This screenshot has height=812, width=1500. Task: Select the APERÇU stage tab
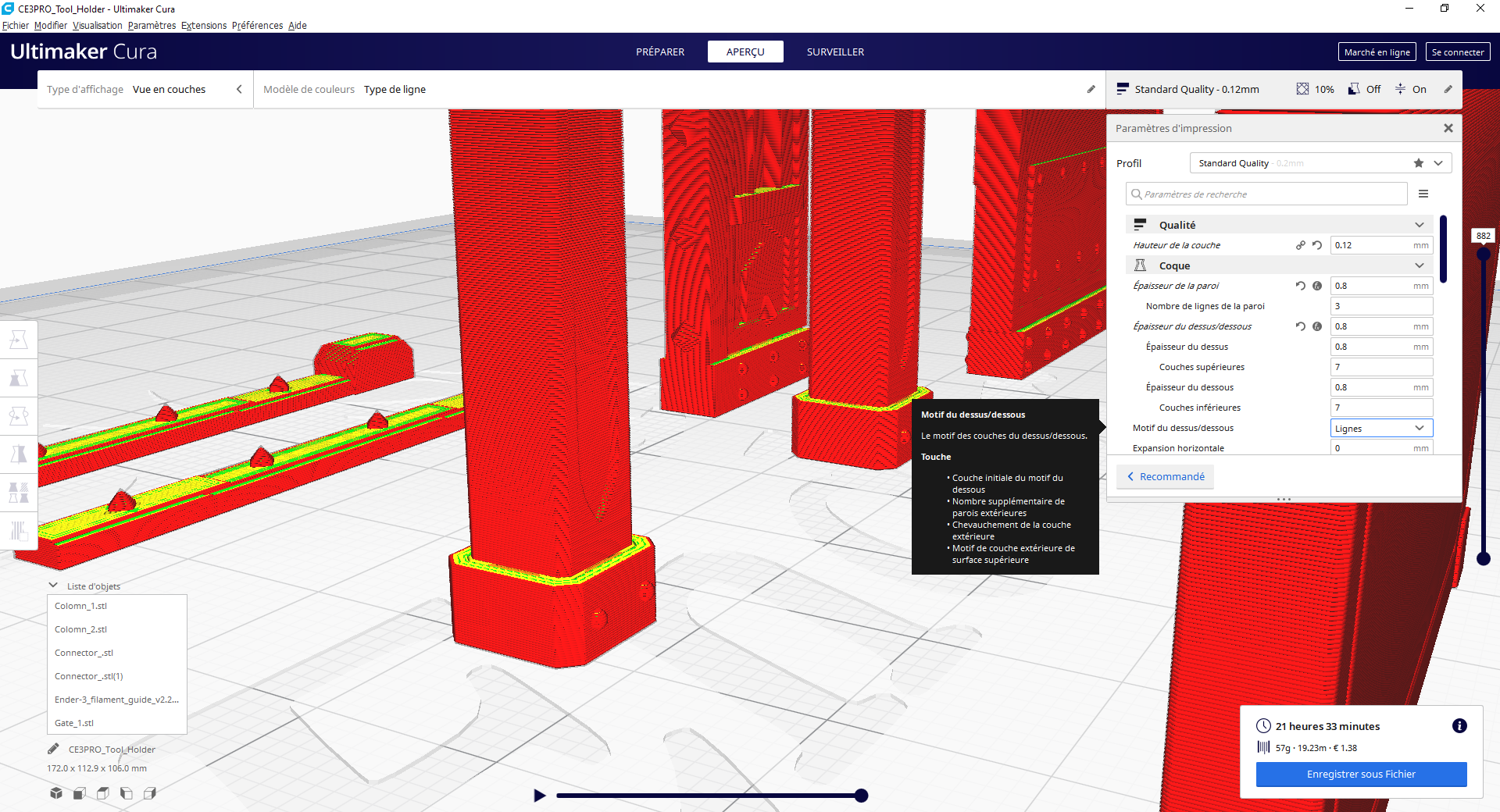click(745, 52)
